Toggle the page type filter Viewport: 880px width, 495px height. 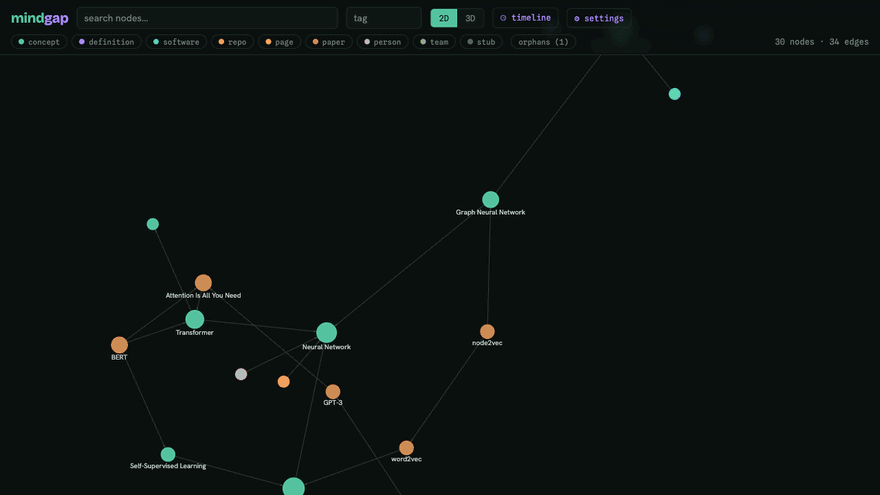279,42
